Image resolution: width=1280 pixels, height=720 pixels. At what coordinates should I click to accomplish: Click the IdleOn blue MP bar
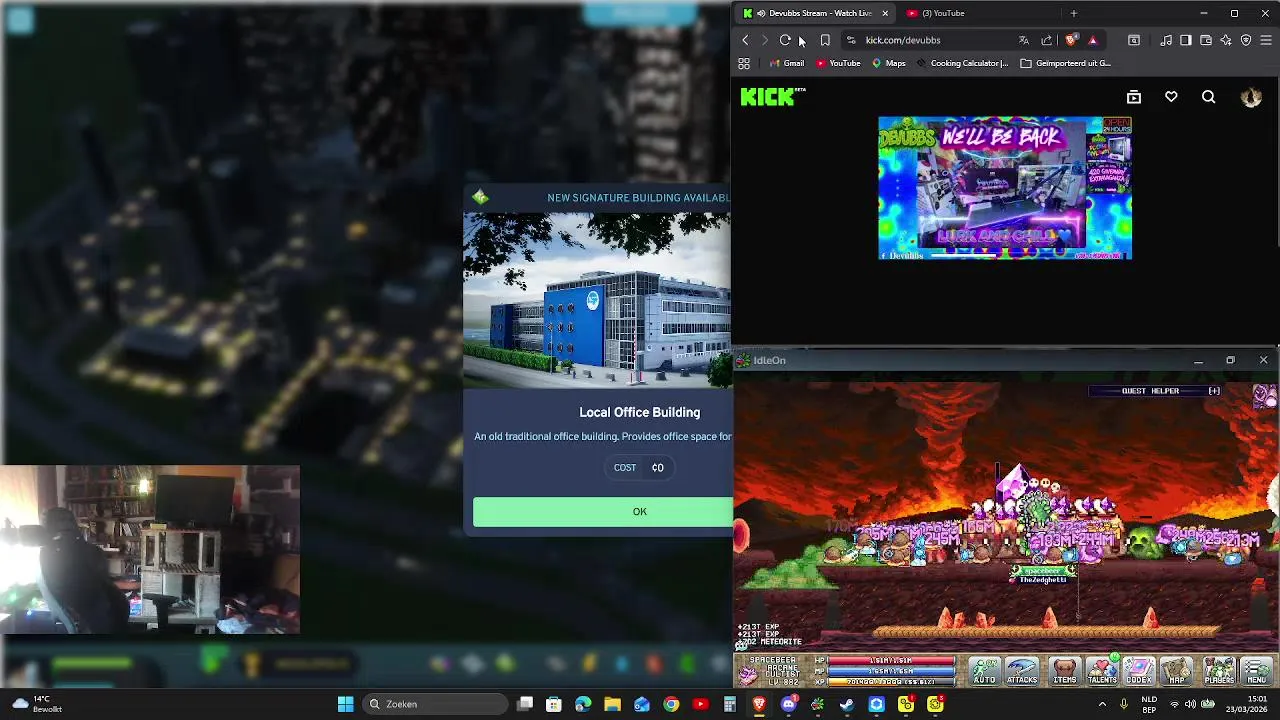coord(892,672)
